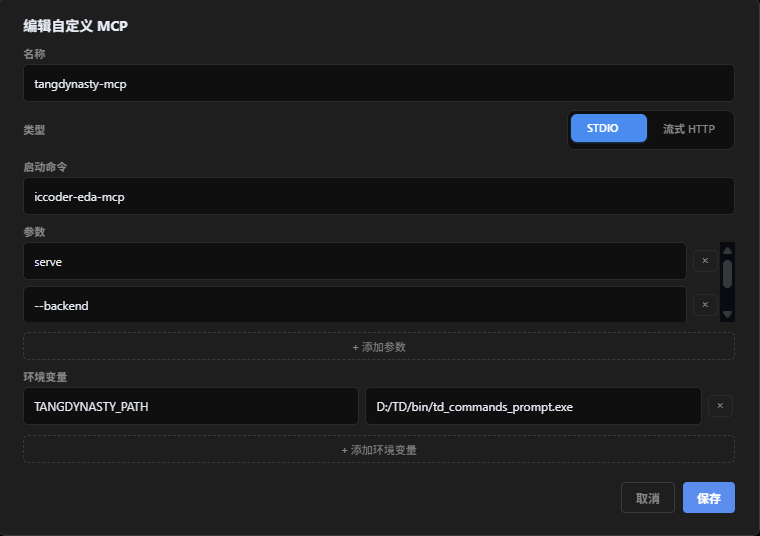The image size is (760, 536).
Task: Click the td_commands_prompt.exe value field
Action: coord(533,406)
